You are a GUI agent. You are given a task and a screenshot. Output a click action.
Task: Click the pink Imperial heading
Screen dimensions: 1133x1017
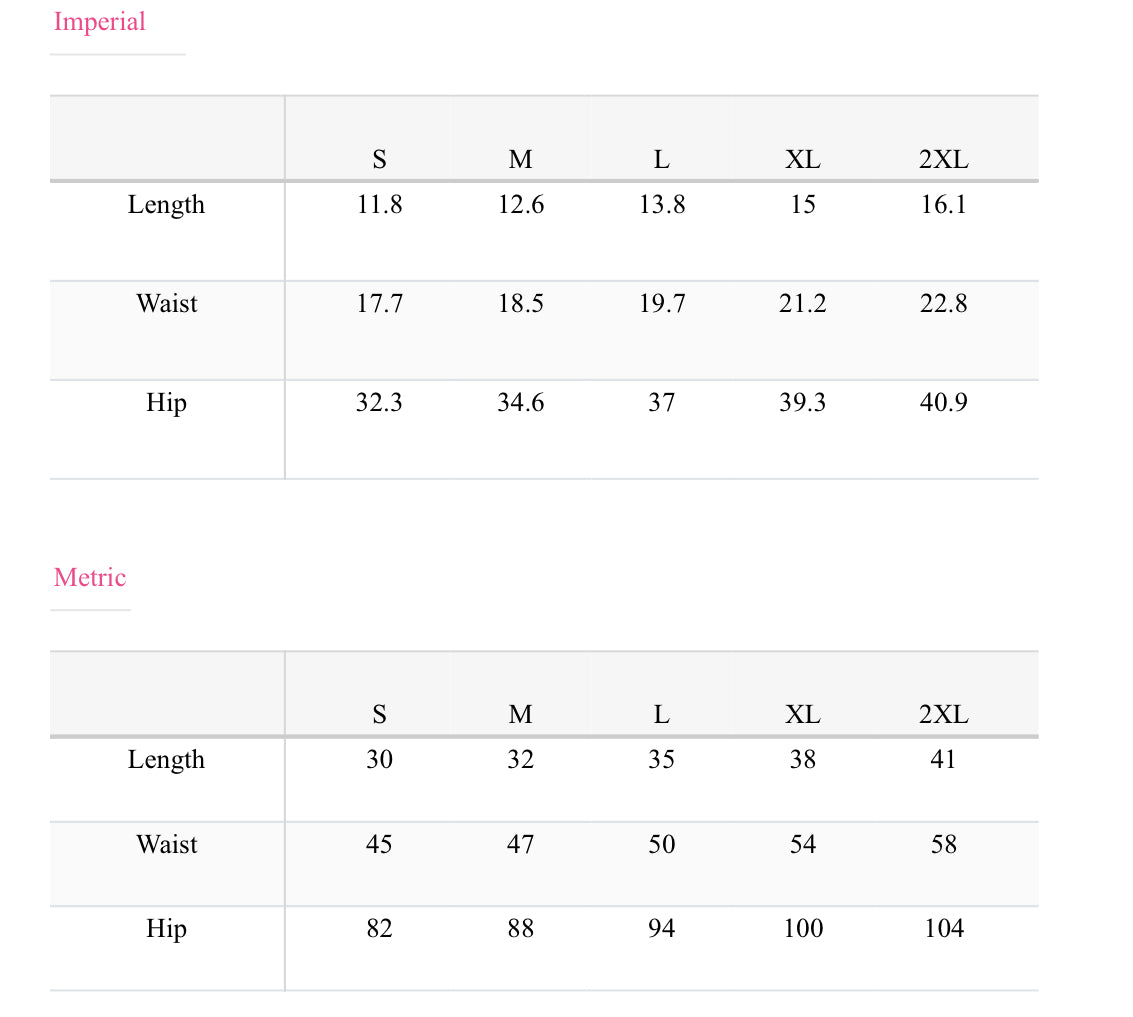[x=99, y=22]
